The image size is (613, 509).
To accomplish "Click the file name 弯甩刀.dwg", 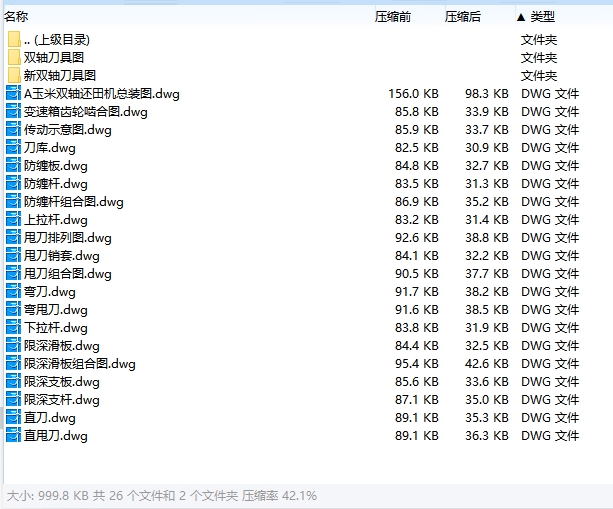I will click(56, 310).
